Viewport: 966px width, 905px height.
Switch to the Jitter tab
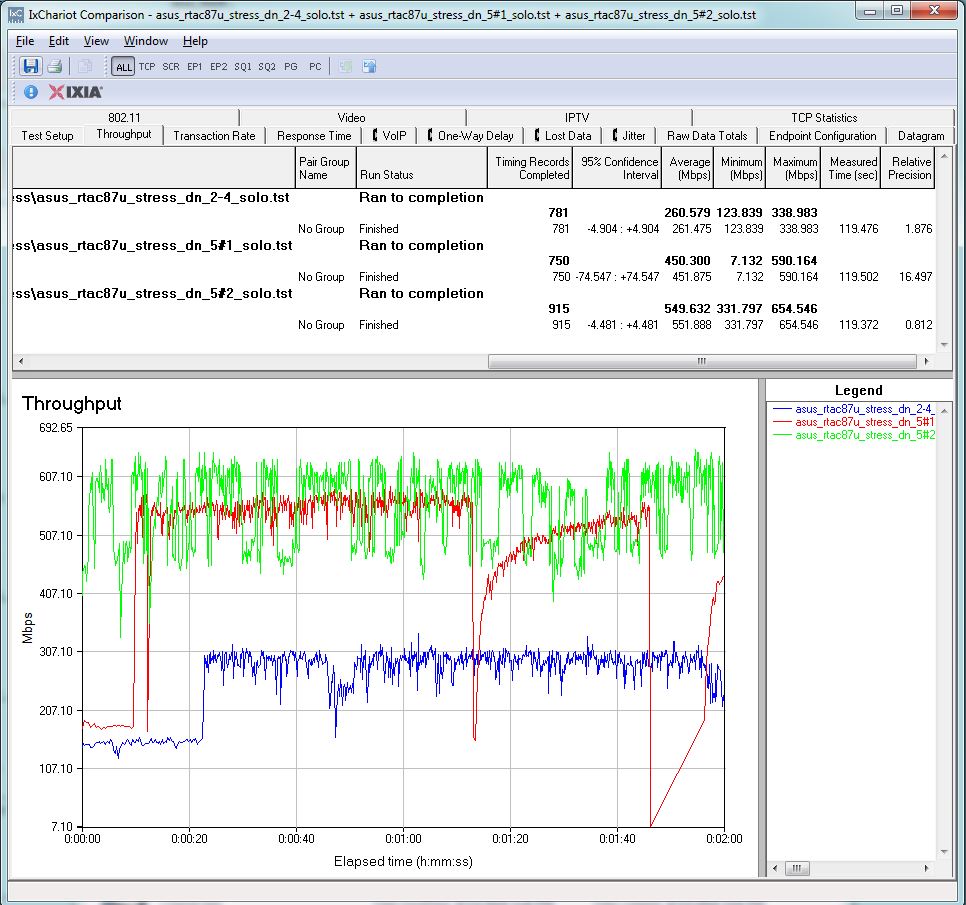coord(628,136)
